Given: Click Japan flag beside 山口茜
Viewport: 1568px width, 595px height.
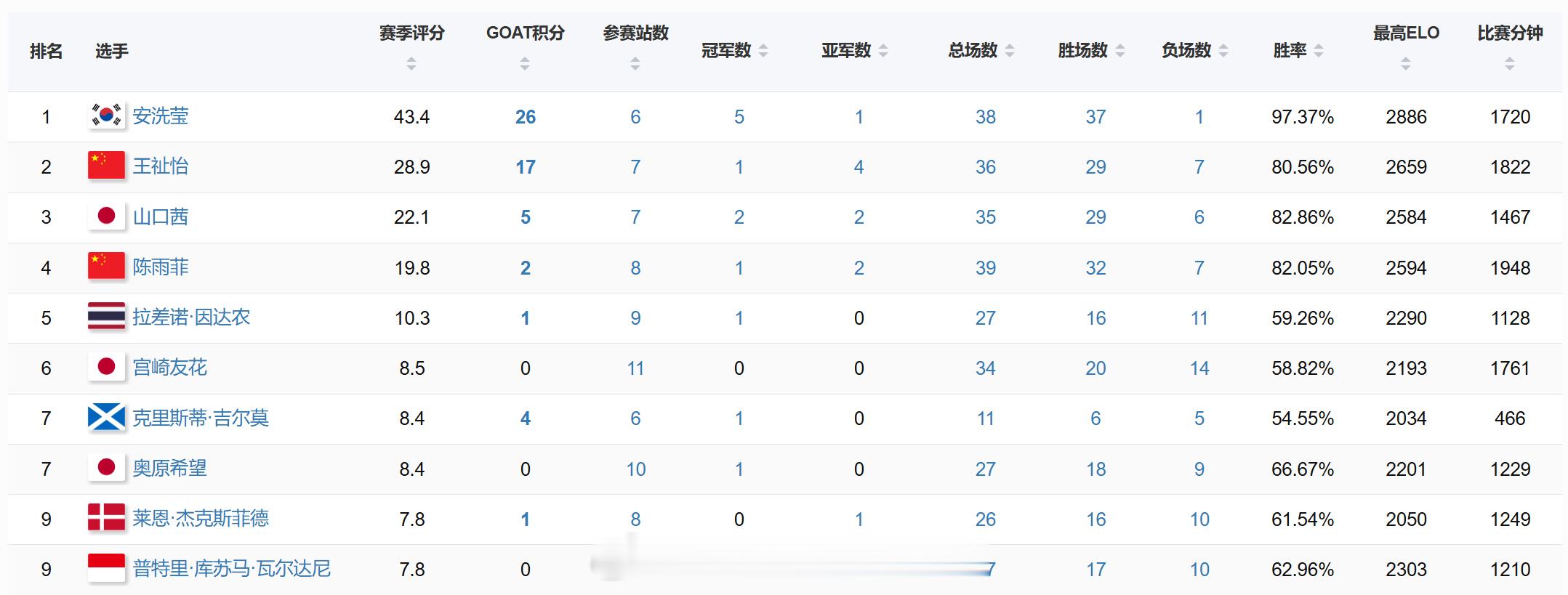Looking at the screenshot, I should coord(106,216).
